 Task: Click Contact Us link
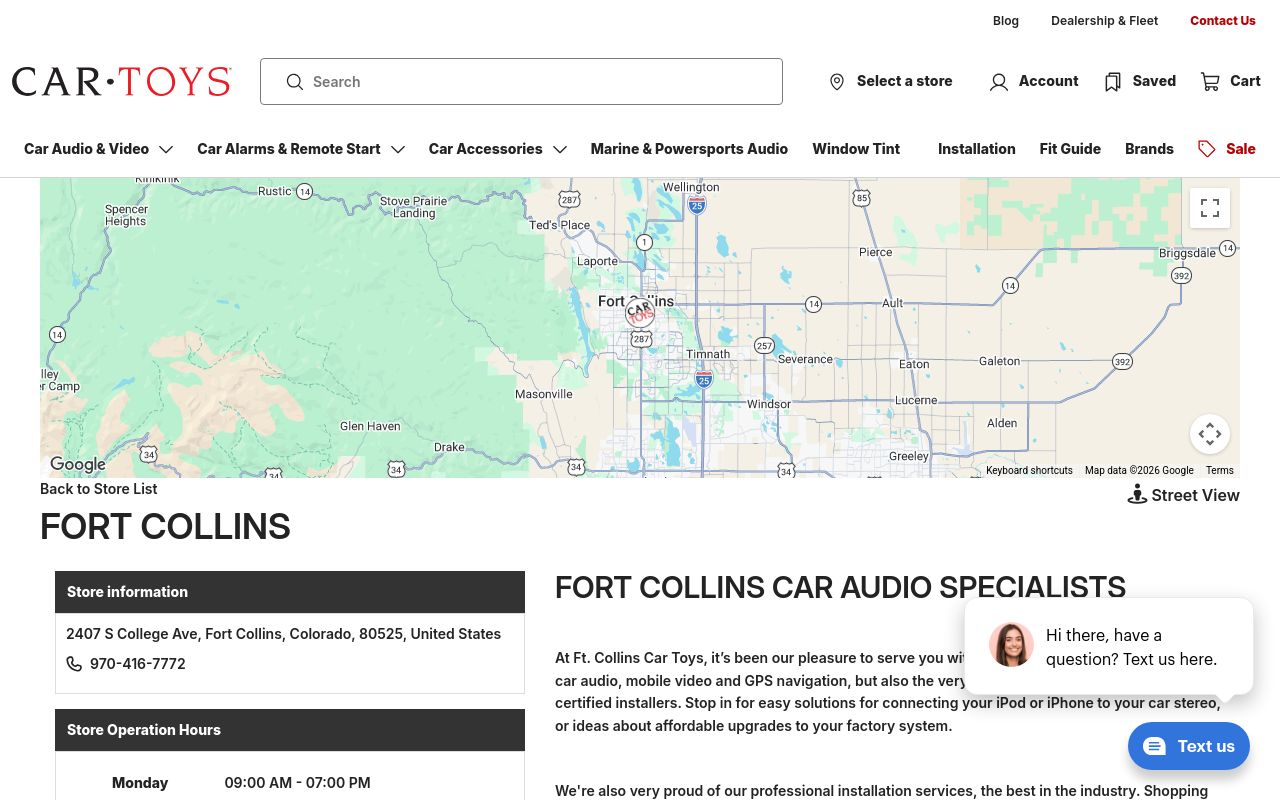point(1223,21)
